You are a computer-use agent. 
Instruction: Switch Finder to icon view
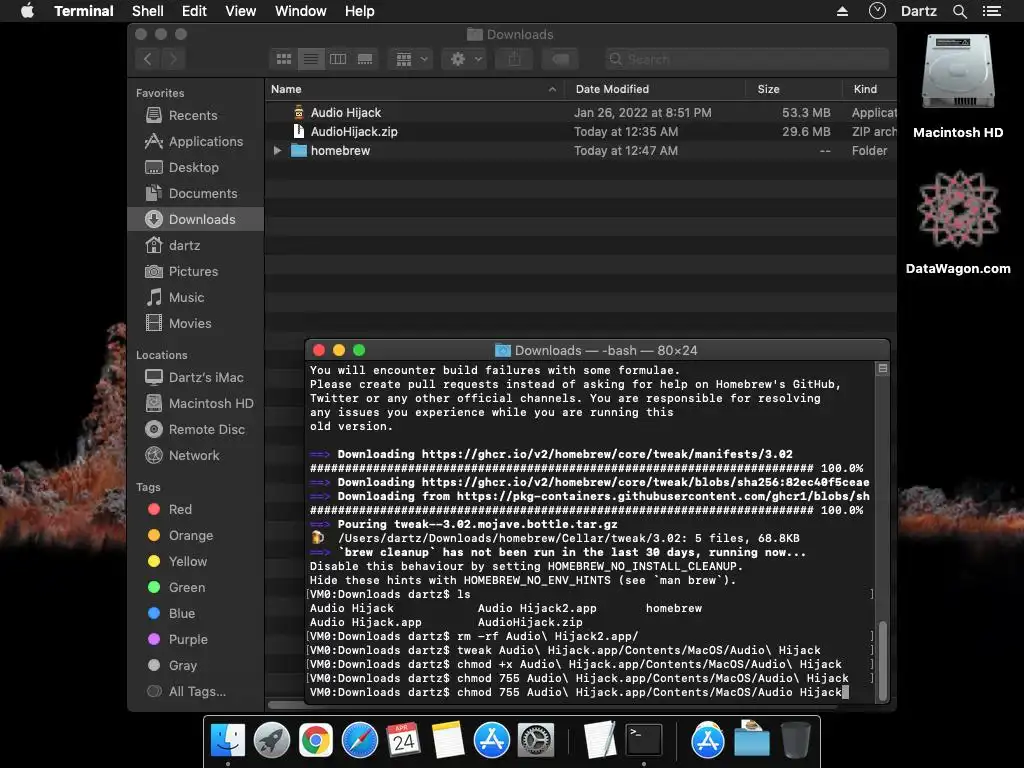tap(284, 59)
